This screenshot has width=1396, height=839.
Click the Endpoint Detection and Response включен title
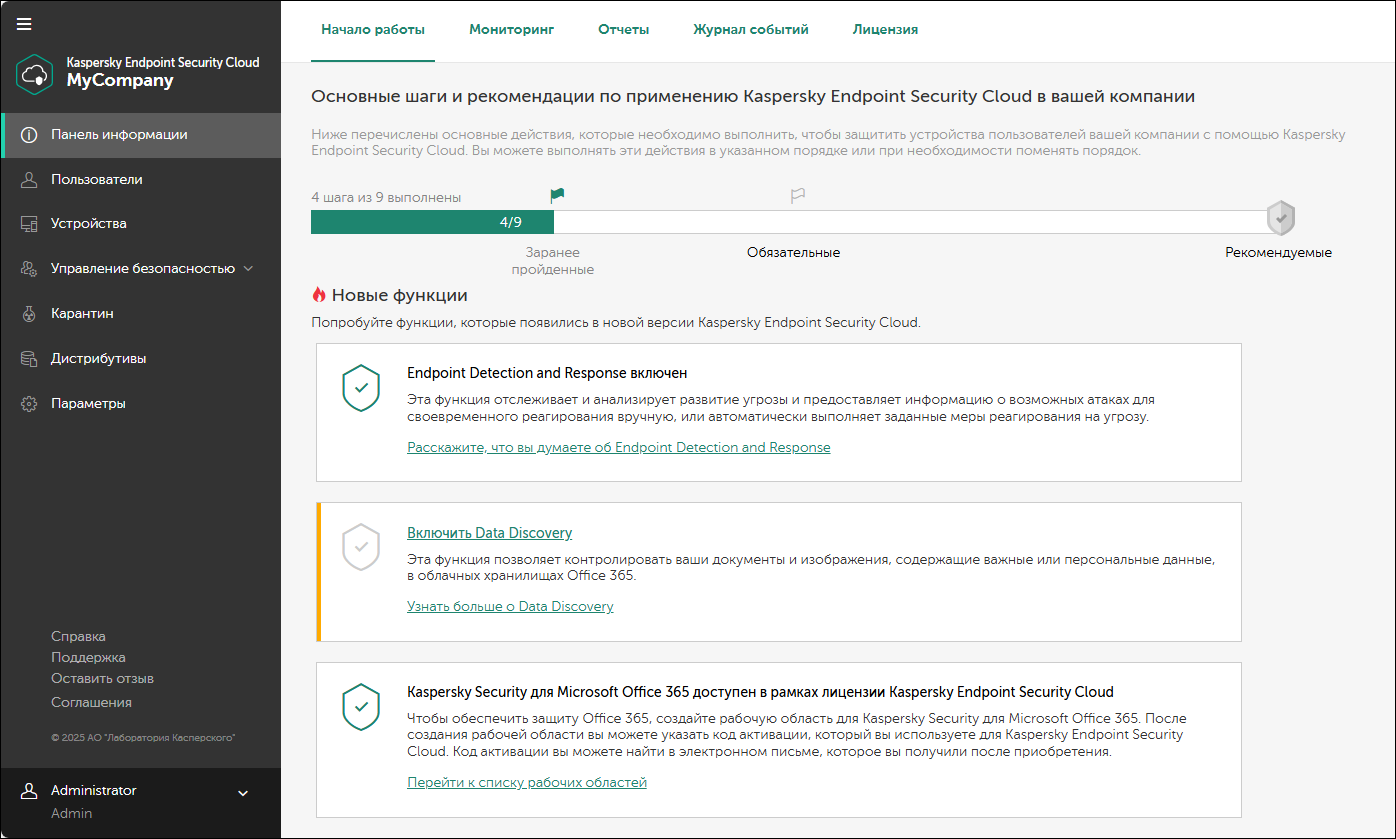(x=547, y=373)
